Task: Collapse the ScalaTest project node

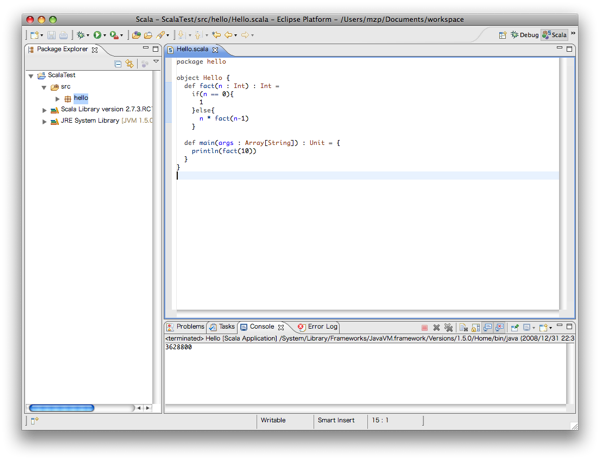Action: (31, 76)
